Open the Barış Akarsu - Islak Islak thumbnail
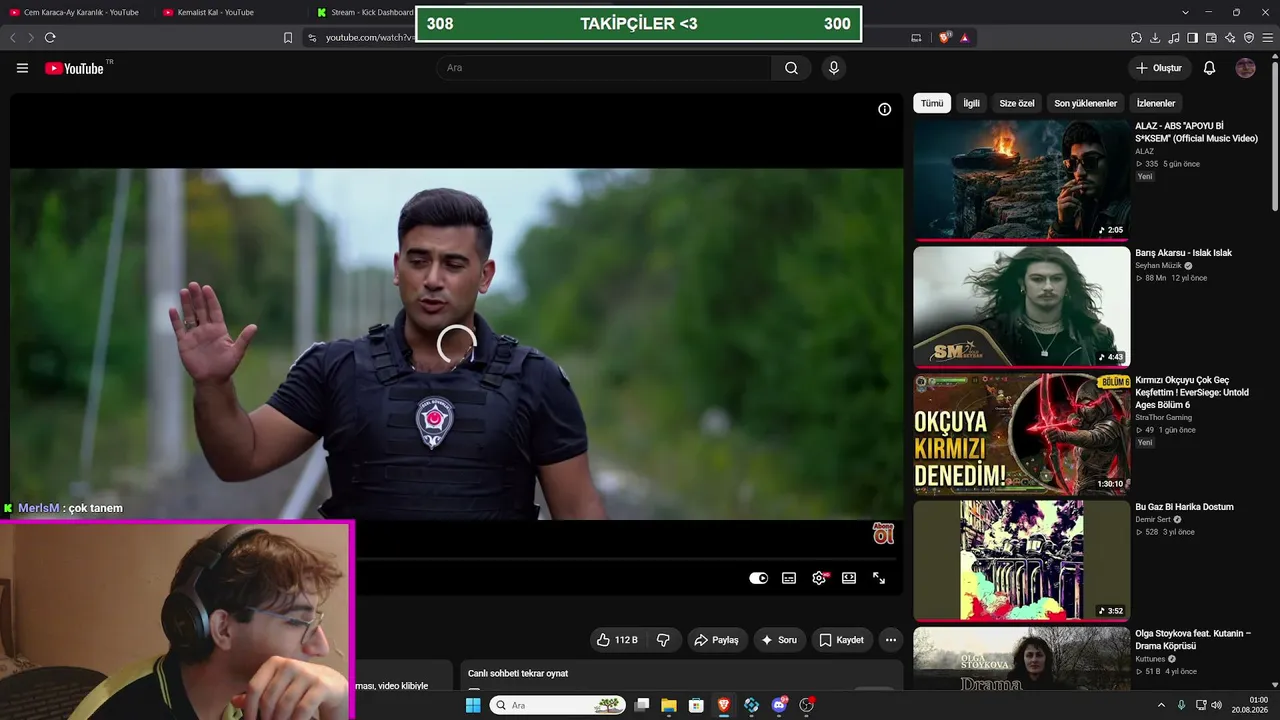This screenshot has height=720, width=1280. click(1021, 307)
